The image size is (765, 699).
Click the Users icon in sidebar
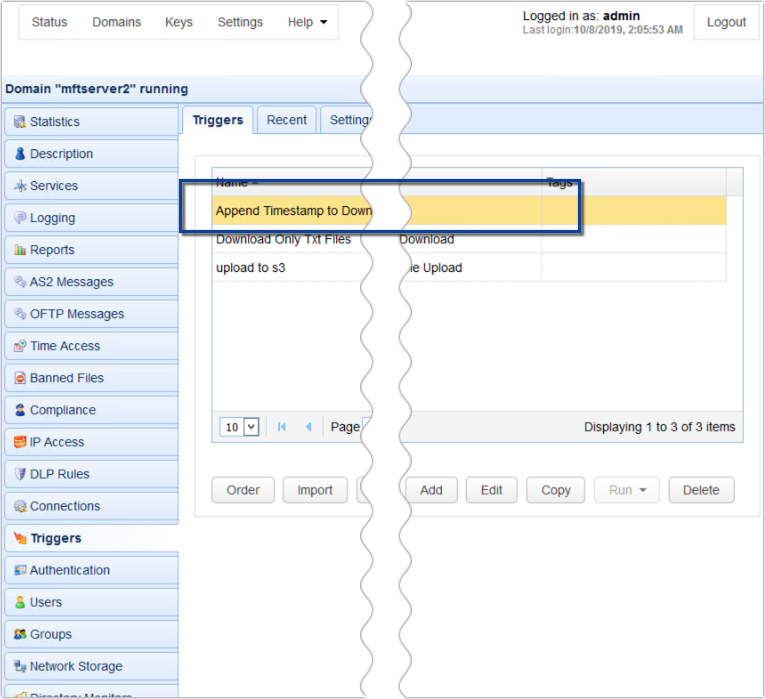20,602
